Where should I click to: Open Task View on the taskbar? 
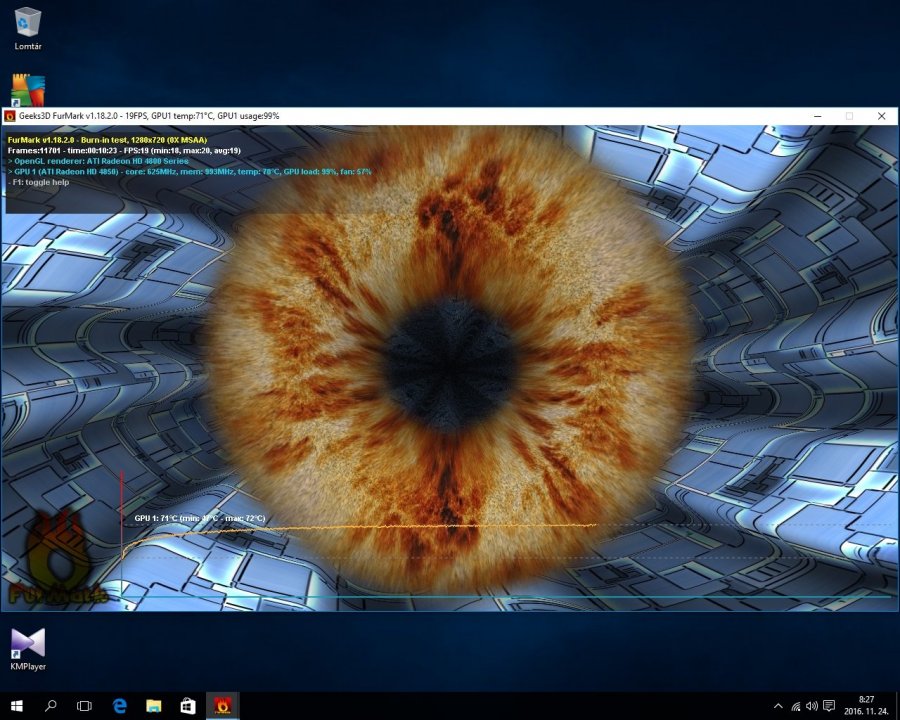pos(84,706)
